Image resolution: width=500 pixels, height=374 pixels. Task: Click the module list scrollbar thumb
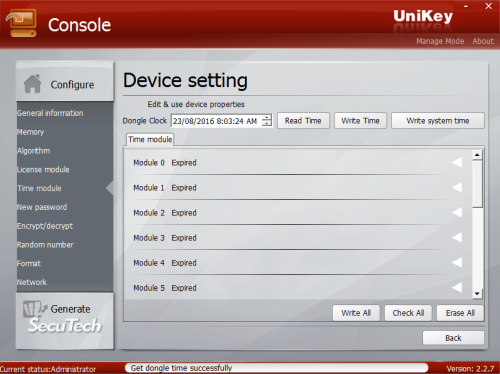point(477,183)
